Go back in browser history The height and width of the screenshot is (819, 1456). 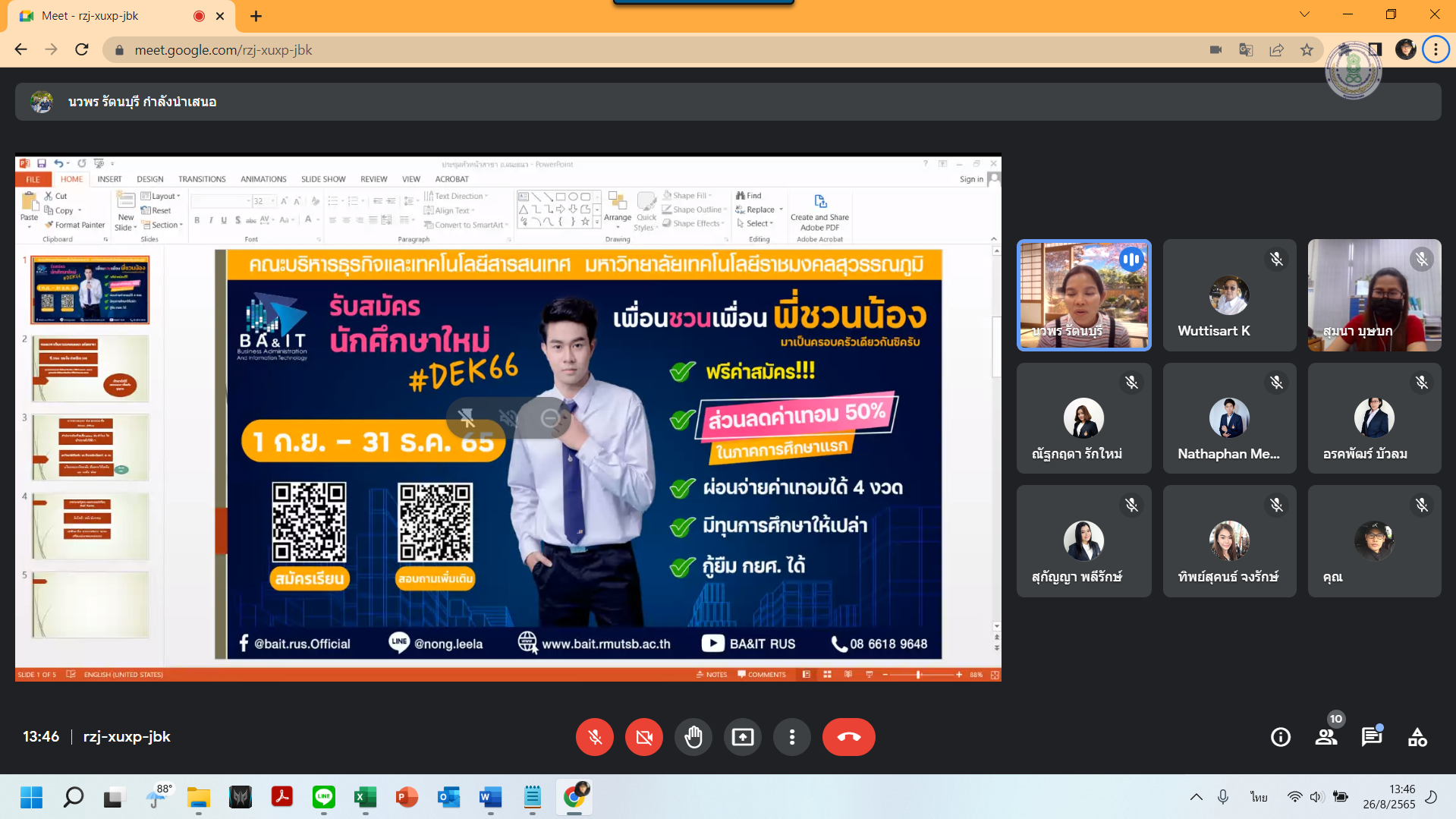tap(20, 50)
